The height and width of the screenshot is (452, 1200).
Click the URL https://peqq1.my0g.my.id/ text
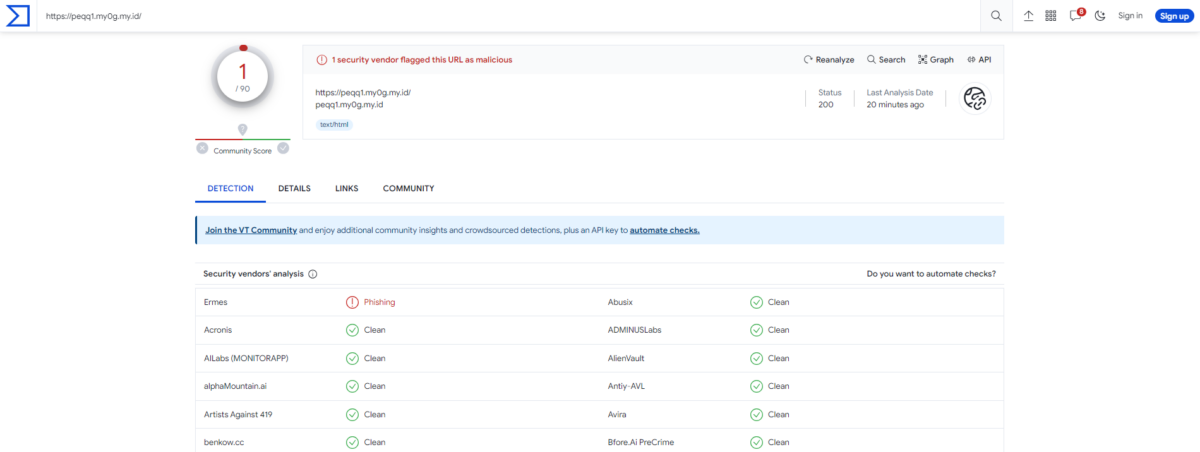pos(363,93)
